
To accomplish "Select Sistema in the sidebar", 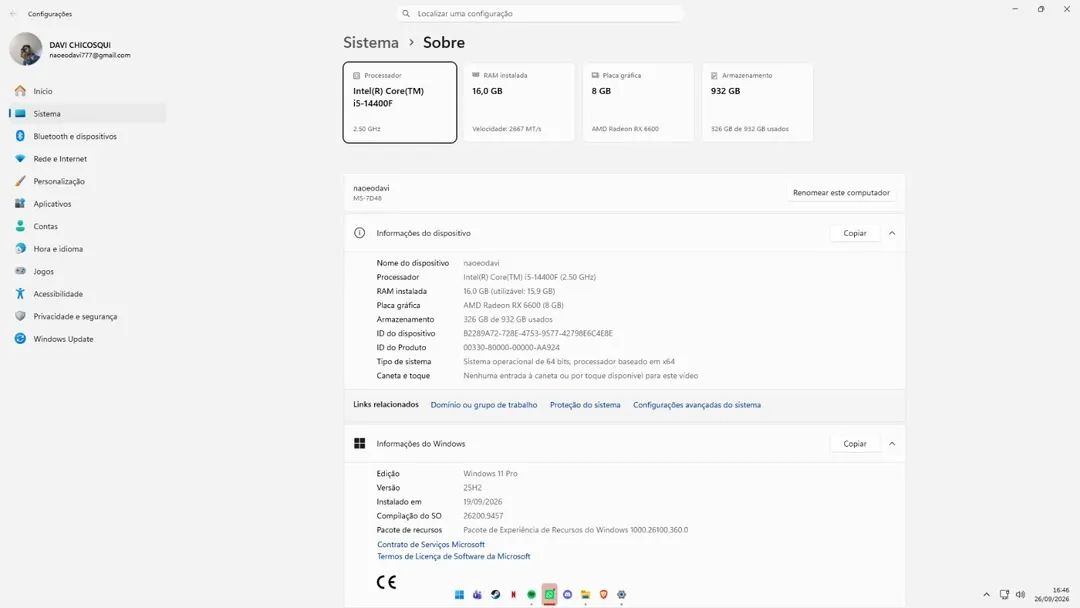I will [87, 114].
